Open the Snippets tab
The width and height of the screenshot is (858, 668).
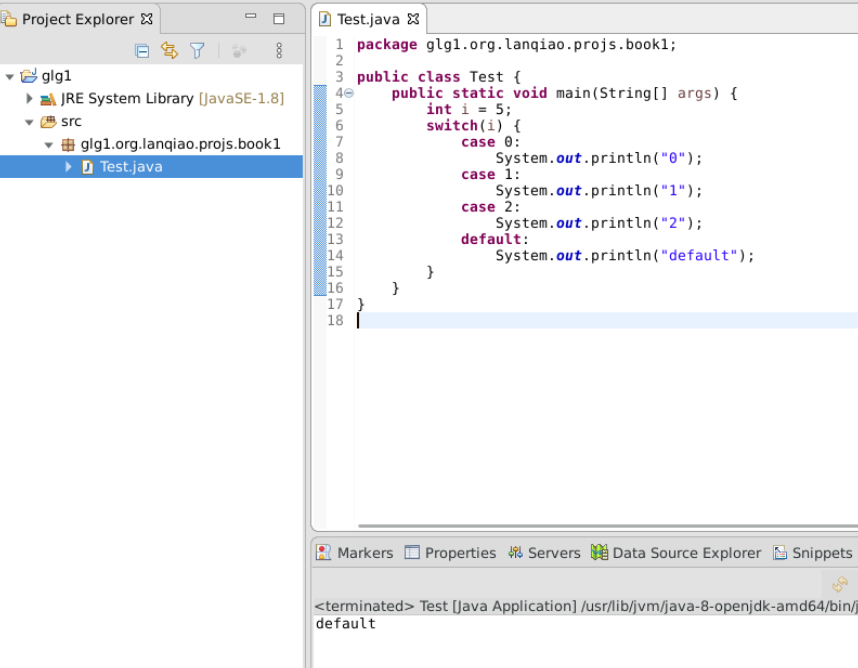click(x=822, y=553)
